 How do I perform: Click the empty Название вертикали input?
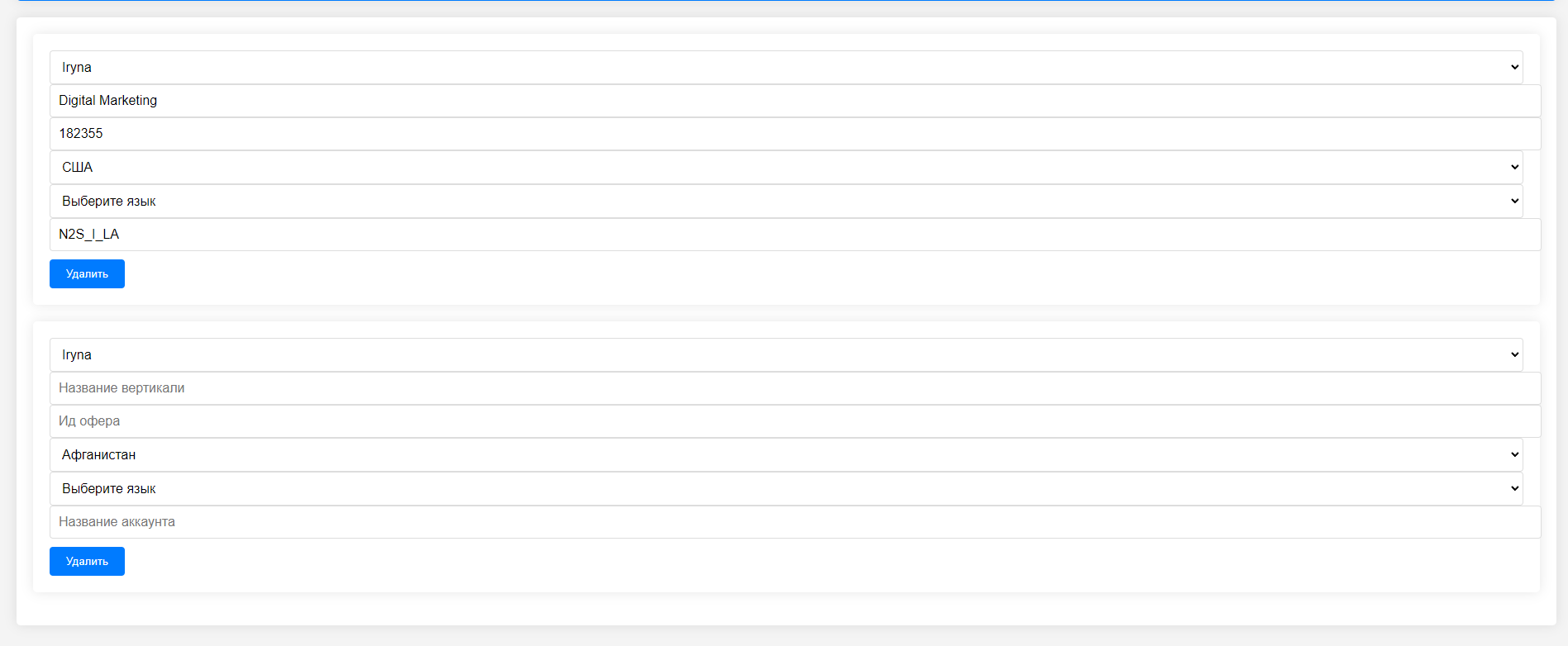(x=795, y=388)
